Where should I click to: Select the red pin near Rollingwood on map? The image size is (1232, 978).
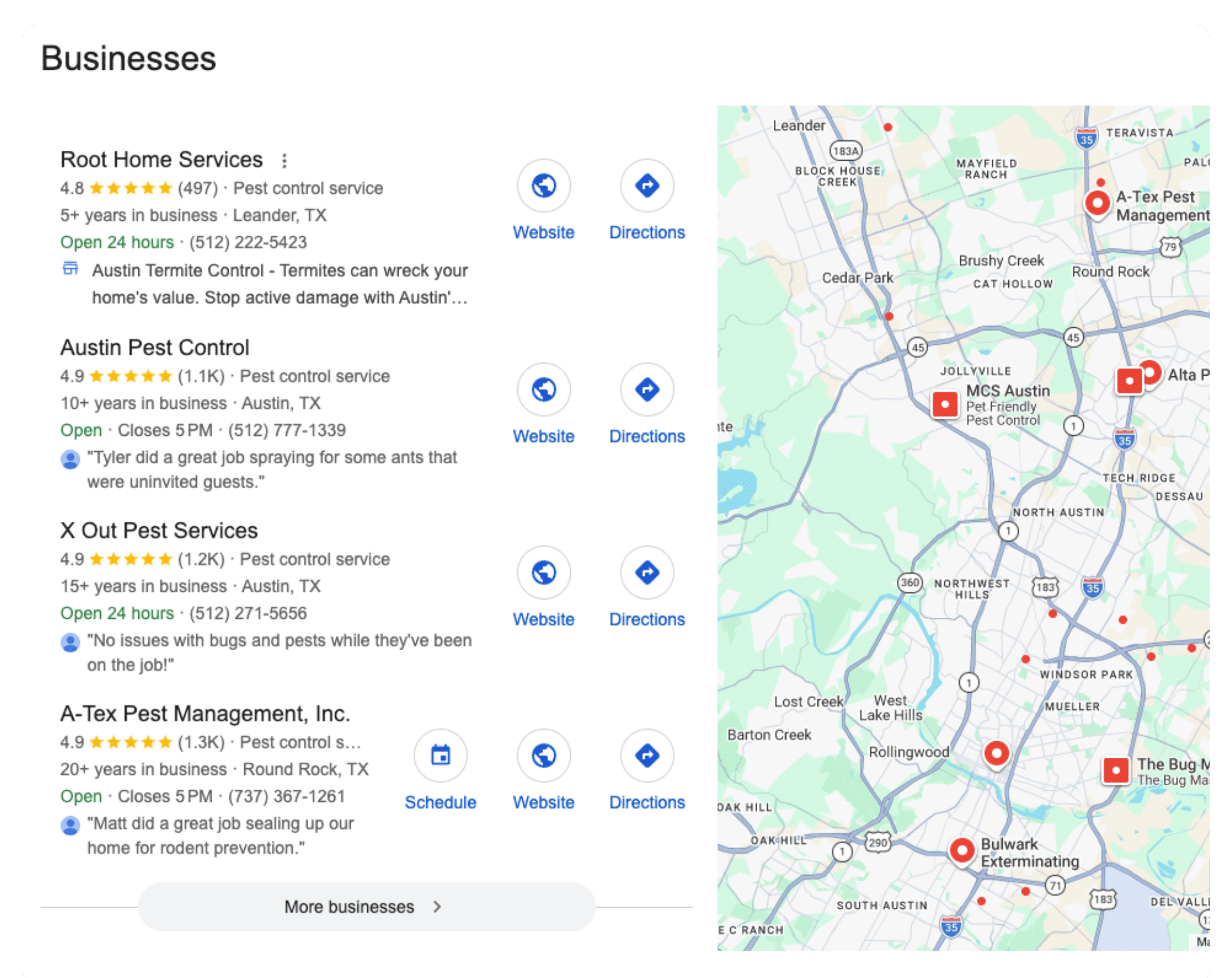(996, 754)
